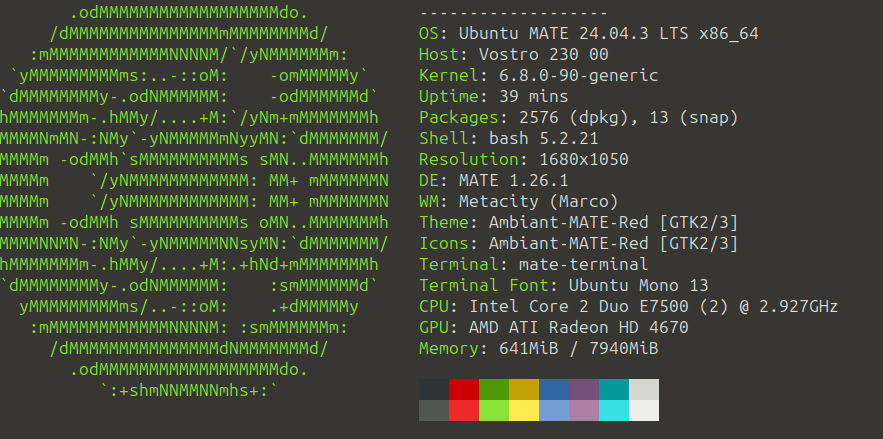The height and width of the screenshot is (439, 883).
Task: Click the OS line showing Ubuntu MATE
Action: (x=588, y=33)
